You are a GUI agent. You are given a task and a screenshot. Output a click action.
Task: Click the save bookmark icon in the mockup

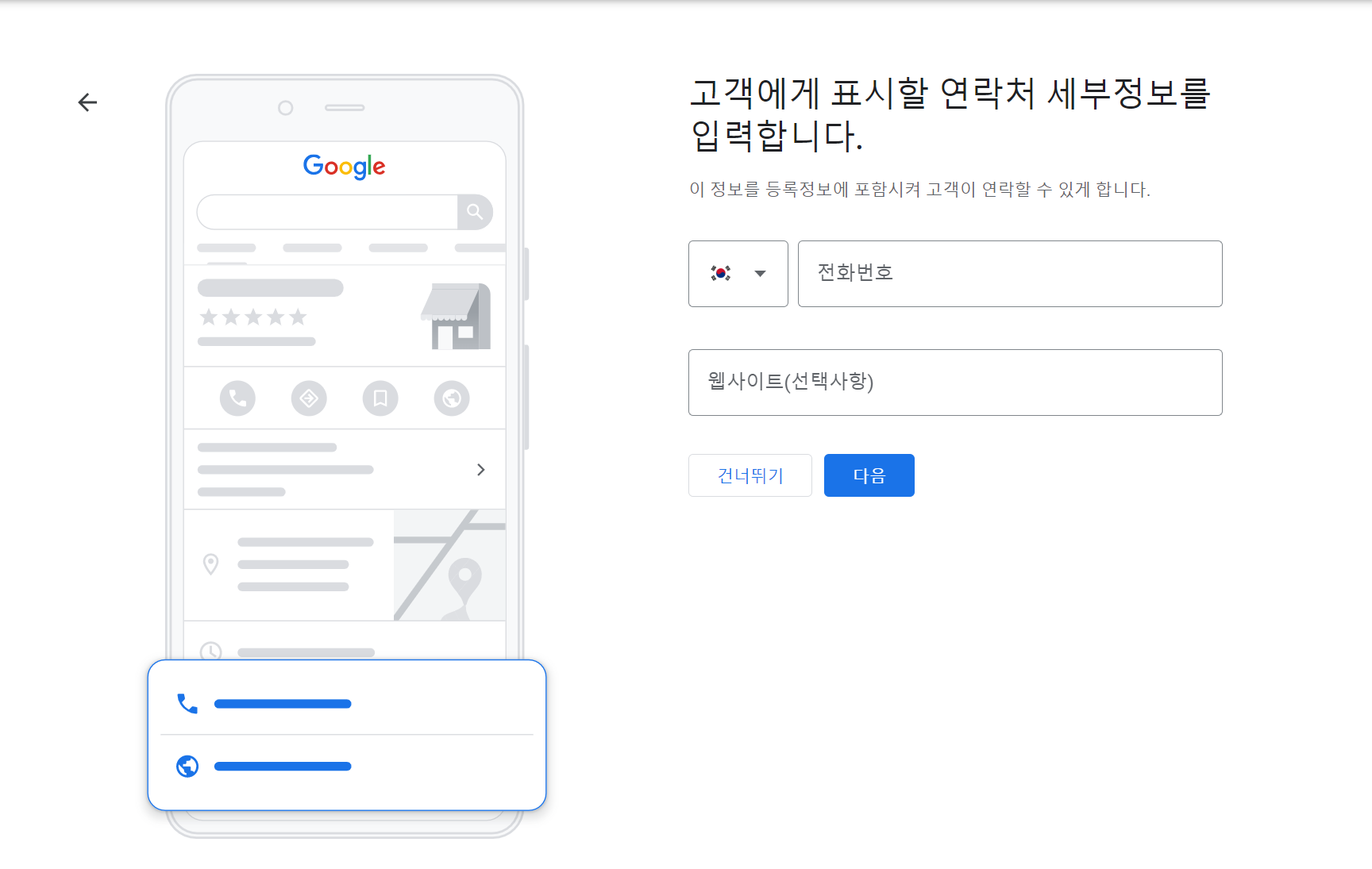tap(380, 398)
